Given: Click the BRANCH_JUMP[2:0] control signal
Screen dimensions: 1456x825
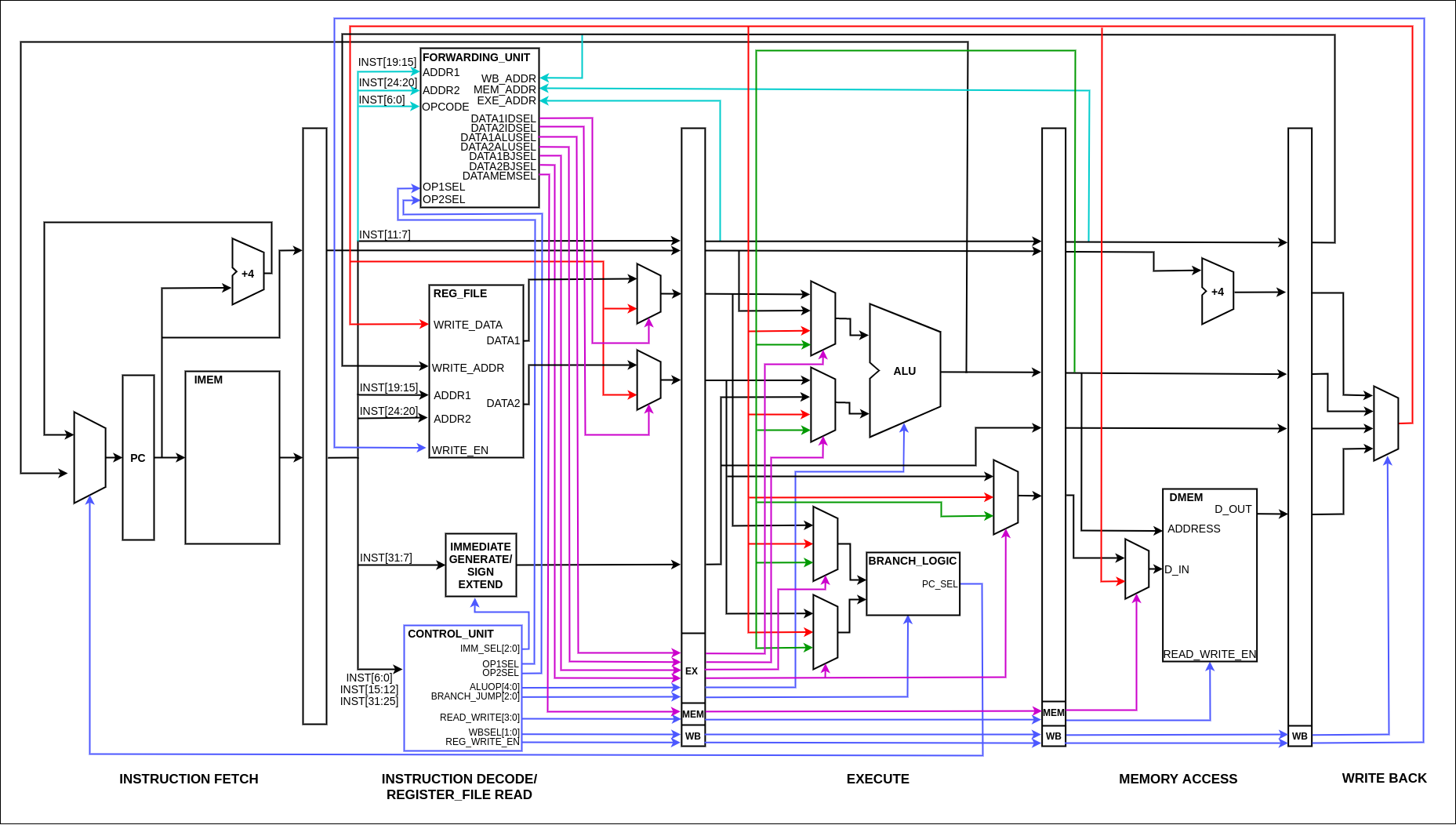Looking at the screenshot, I should [x=475, y=696].
